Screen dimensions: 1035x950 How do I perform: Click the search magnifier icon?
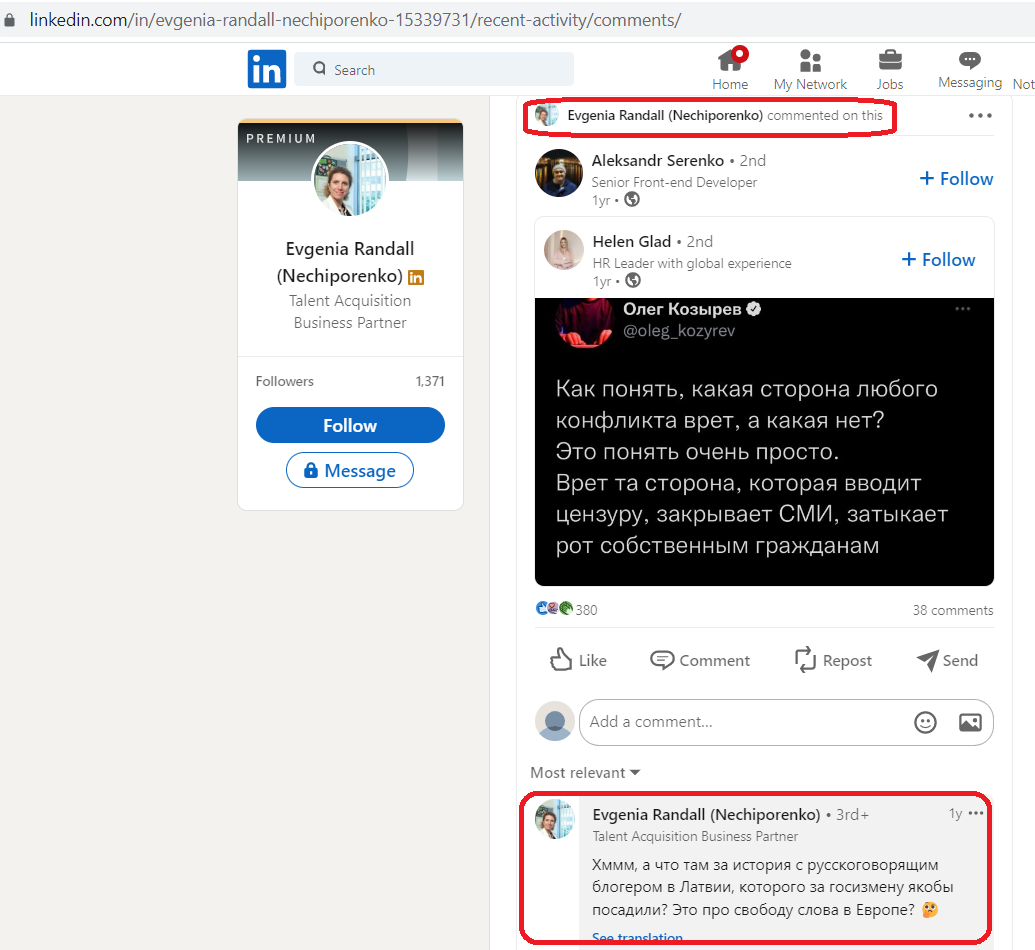point(319,69)
